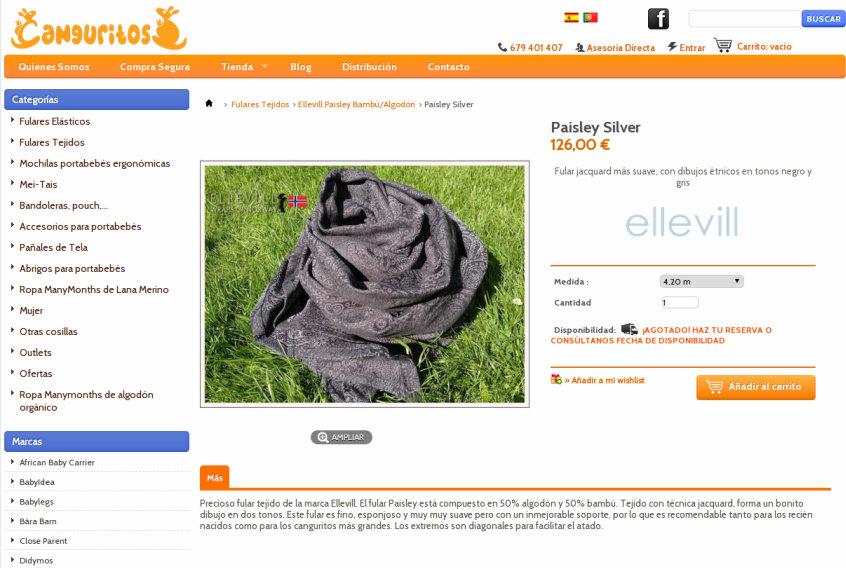Screen dimensions: 846x568
Task: Go home via breadcrumb house icon
Action: click(209, 104)
